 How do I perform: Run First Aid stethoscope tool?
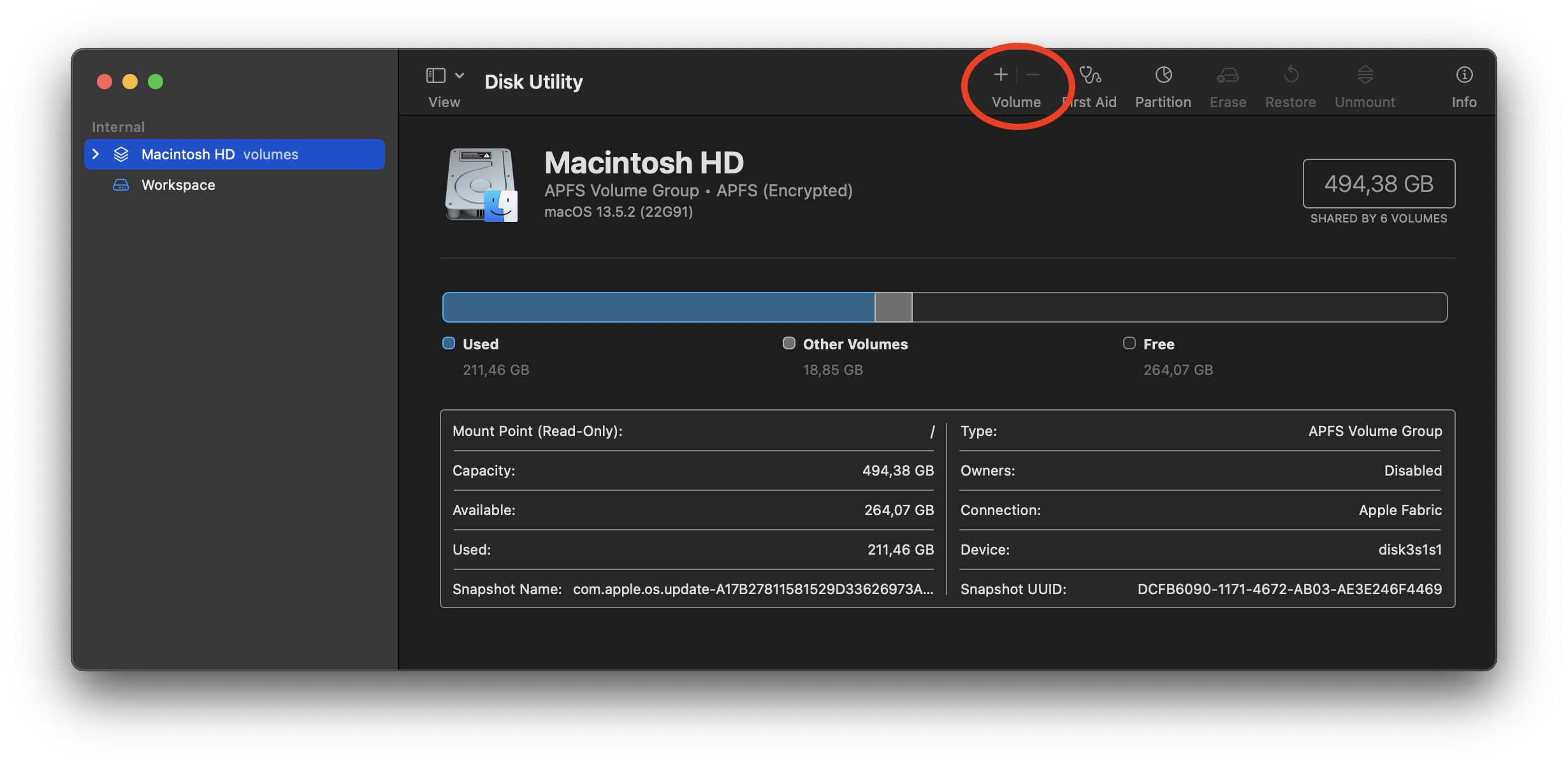click(1090, 75)
